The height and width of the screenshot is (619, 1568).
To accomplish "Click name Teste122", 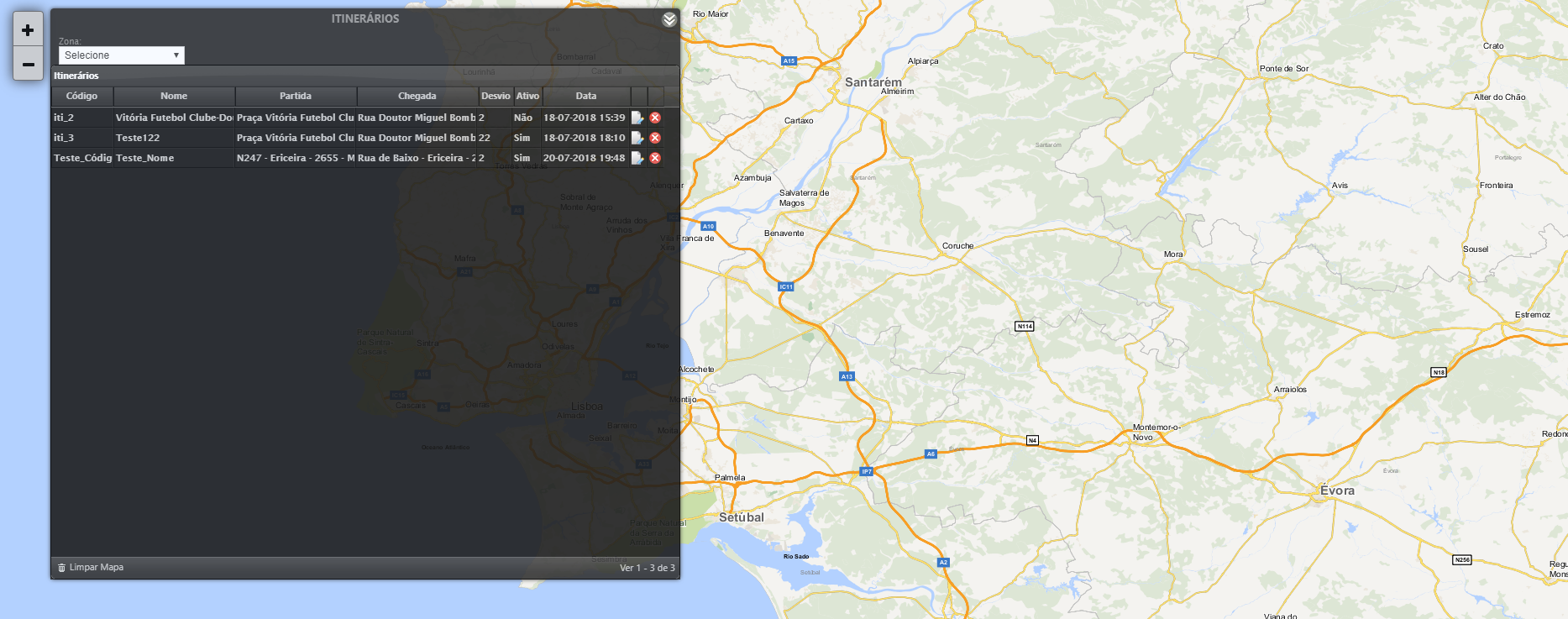I will tap(174, 138).
